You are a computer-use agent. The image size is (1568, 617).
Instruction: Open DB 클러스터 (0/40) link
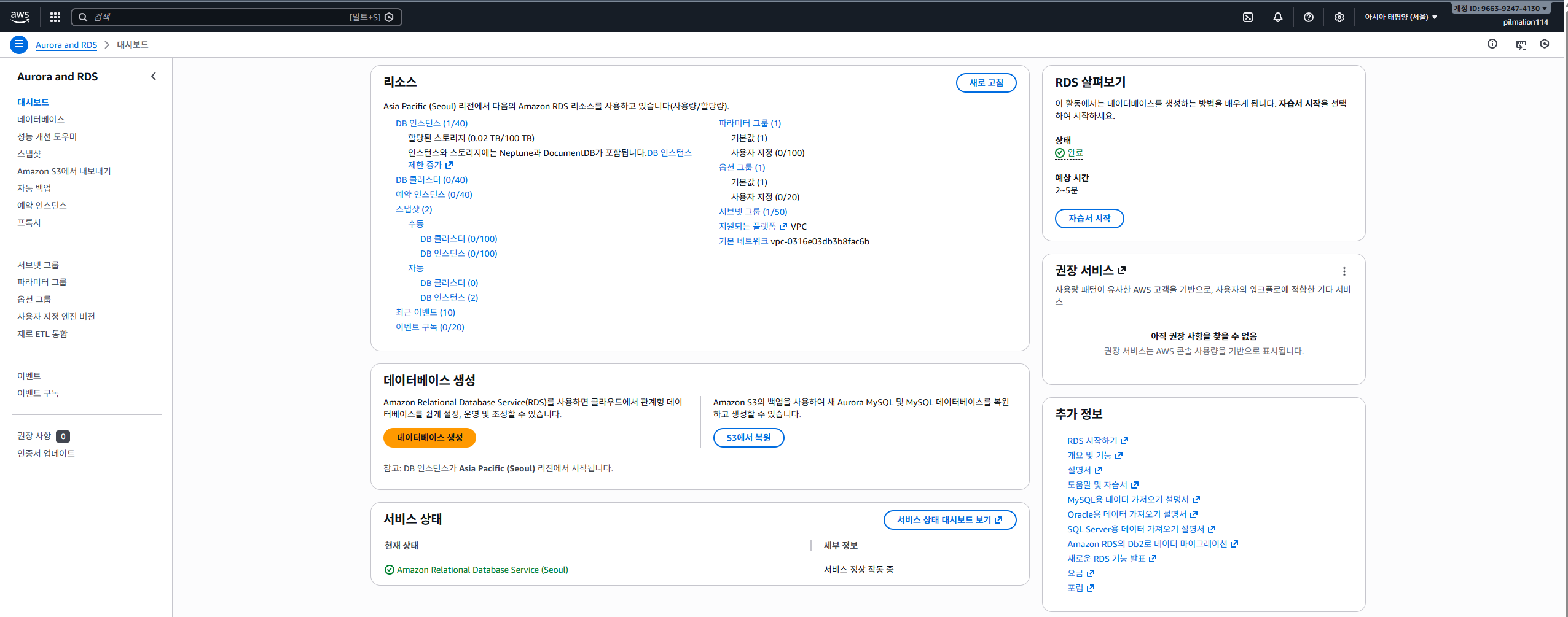point(431,180)
